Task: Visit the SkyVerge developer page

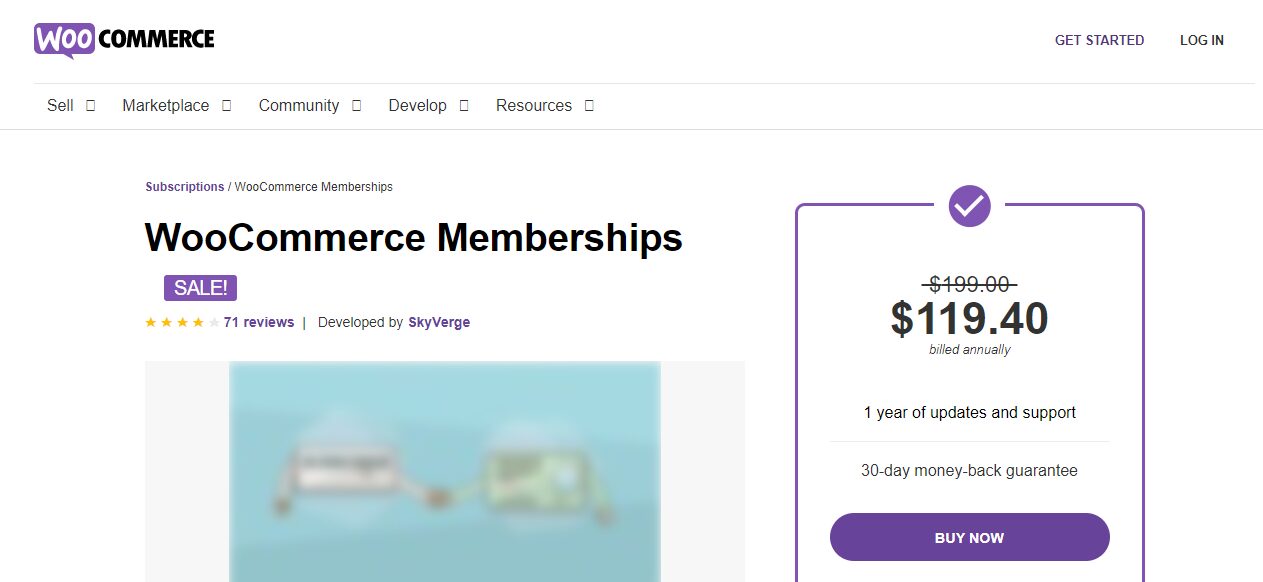Action: coord(438,322)
